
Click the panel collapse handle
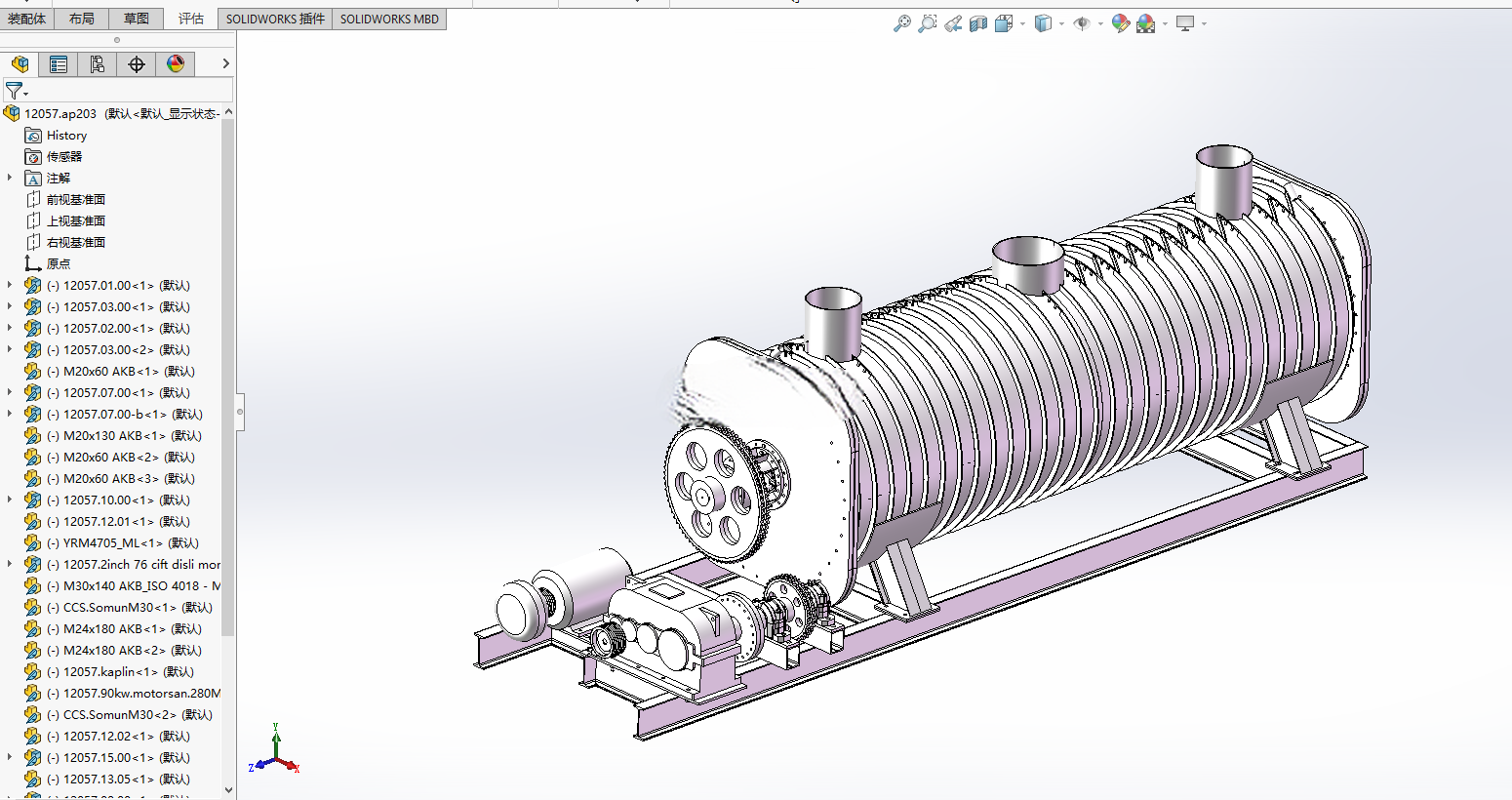click(240, 412)
